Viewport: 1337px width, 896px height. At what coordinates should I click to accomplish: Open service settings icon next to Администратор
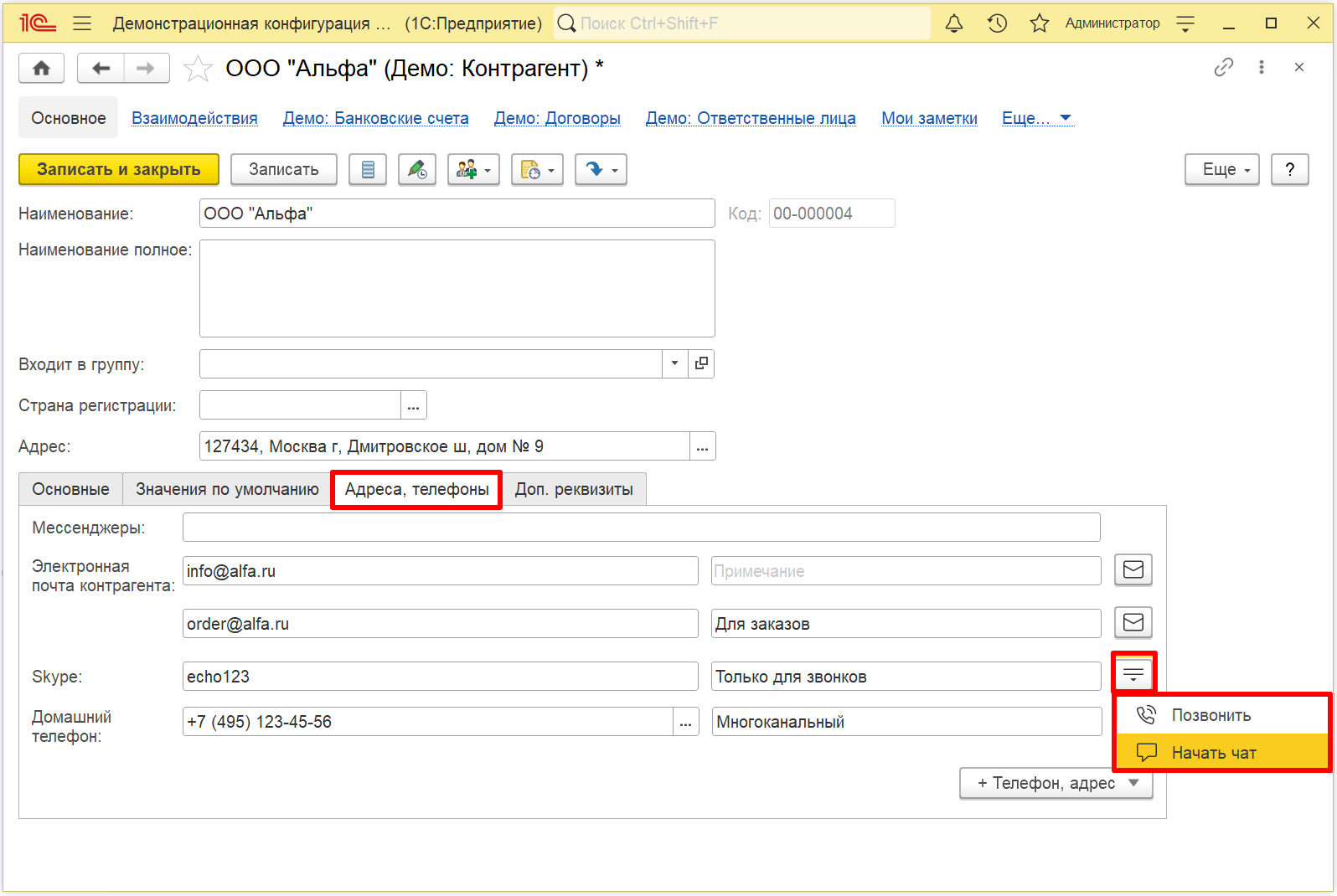1185,23
